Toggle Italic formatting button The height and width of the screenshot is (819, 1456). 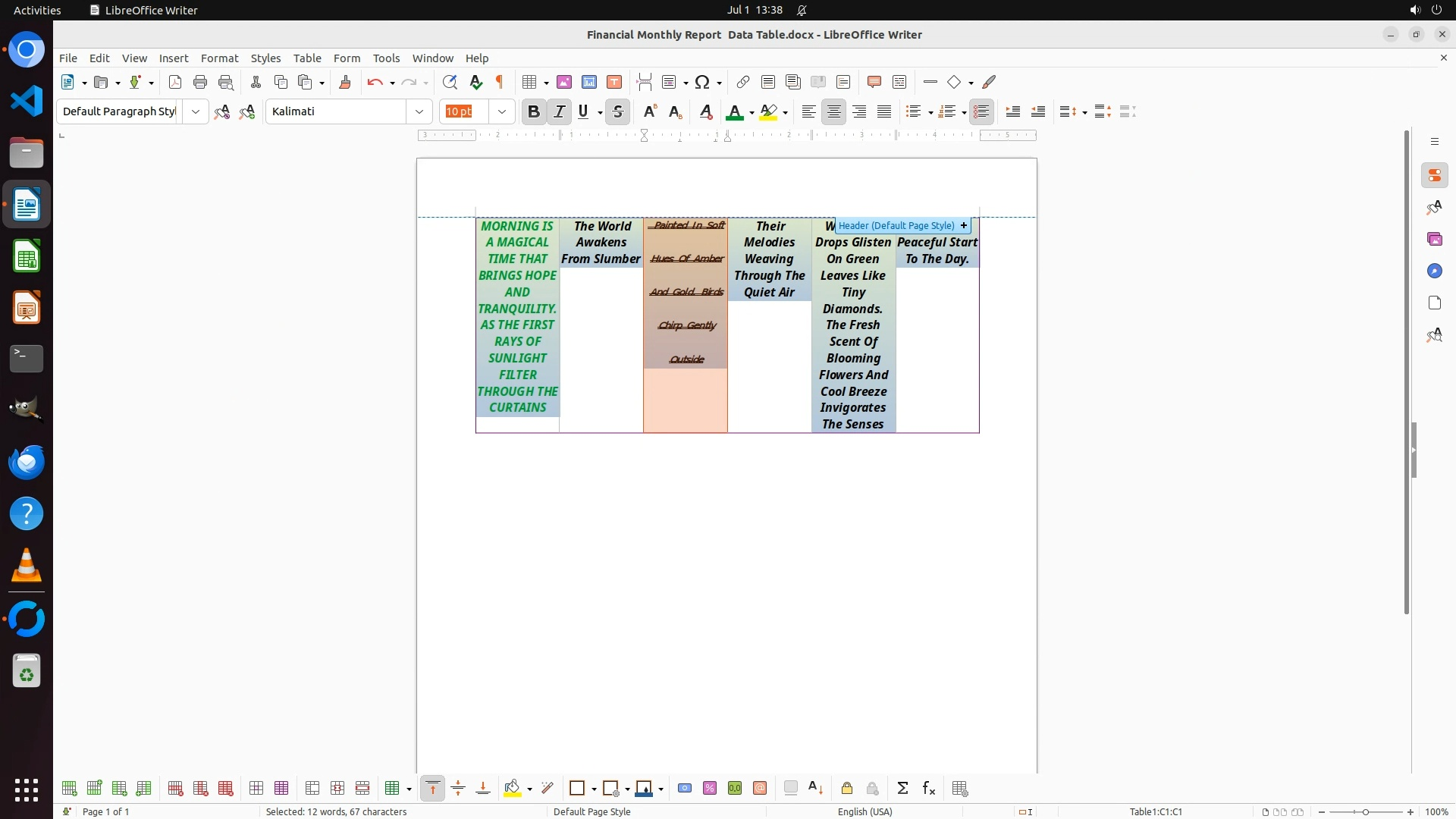click(560, 111)
